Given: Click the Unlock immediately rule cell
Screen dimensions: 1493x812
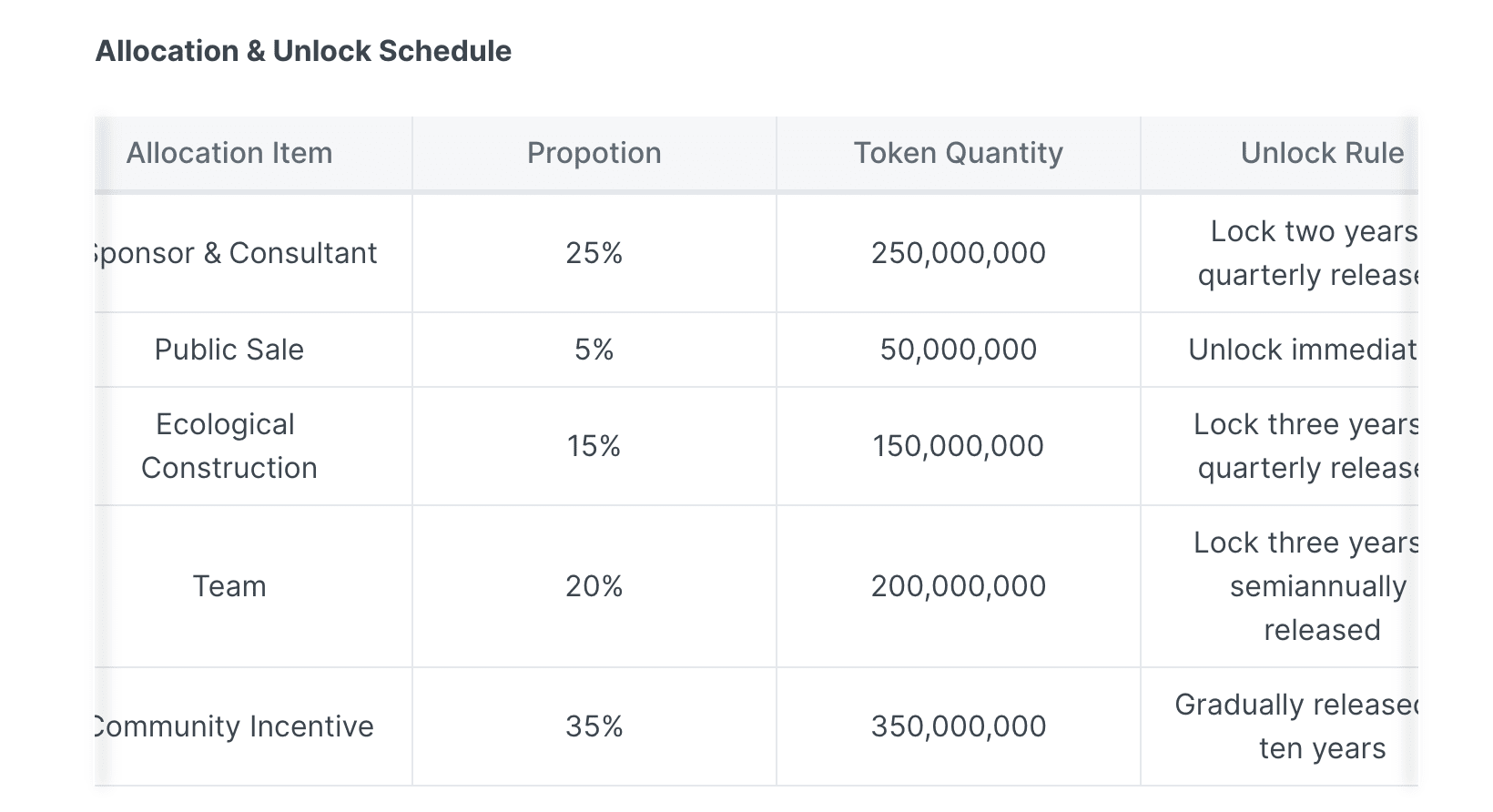Looking at the screenshot, I should point(1302,350).
